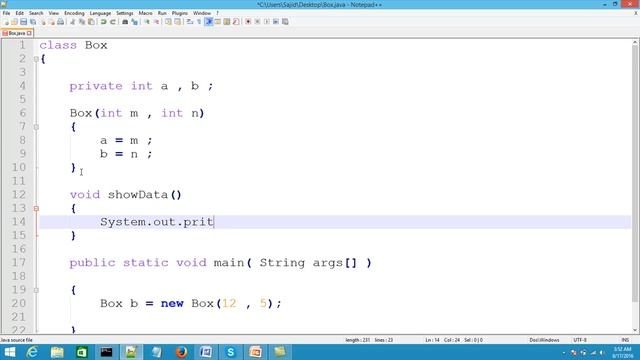Click the Open file toolbar icon
Viewport: 640px width, 360px height.
[14, 22]
